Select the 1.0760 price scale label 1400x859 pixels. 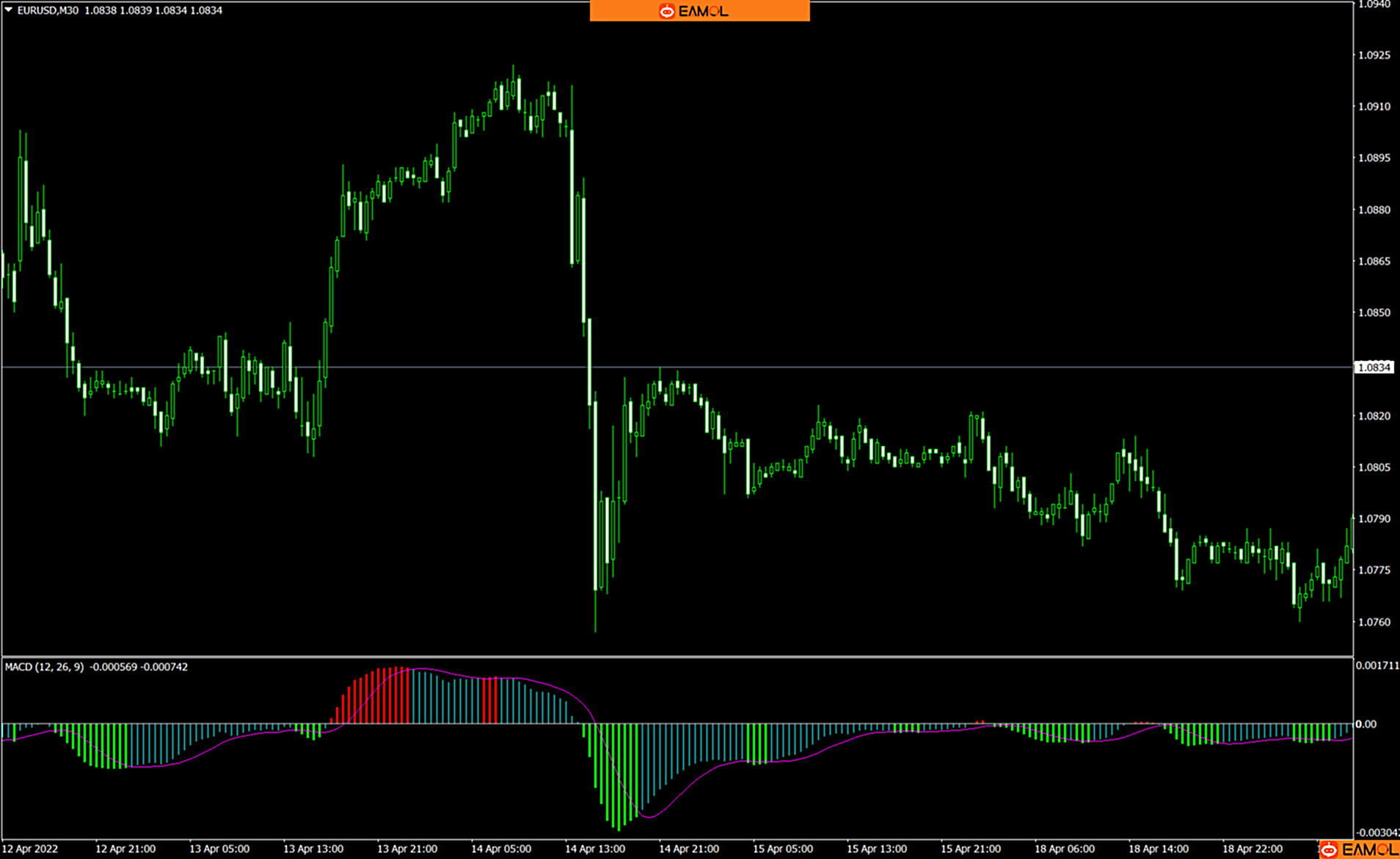tap(1374, 622)
